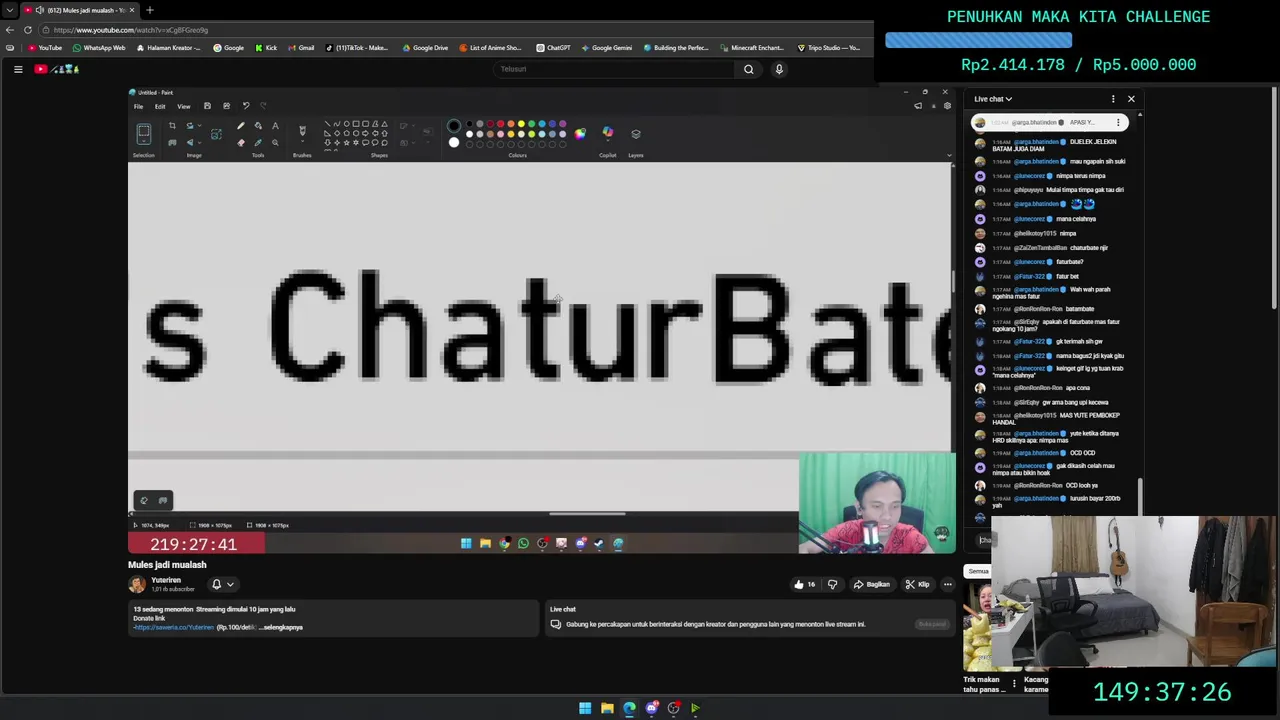Open Gmail bookmark
The height and width of the screenshot is (720, 1280).
click(x=301, y=48)
